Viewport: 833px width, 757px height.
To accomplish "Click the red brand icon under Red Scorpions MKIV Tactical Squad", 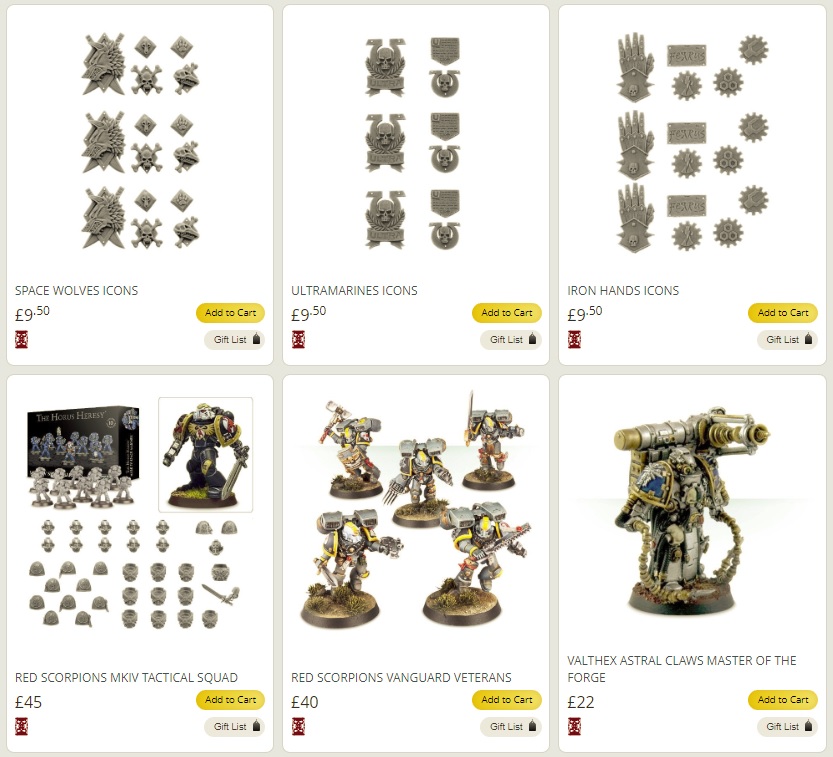I will click(21, 726).
